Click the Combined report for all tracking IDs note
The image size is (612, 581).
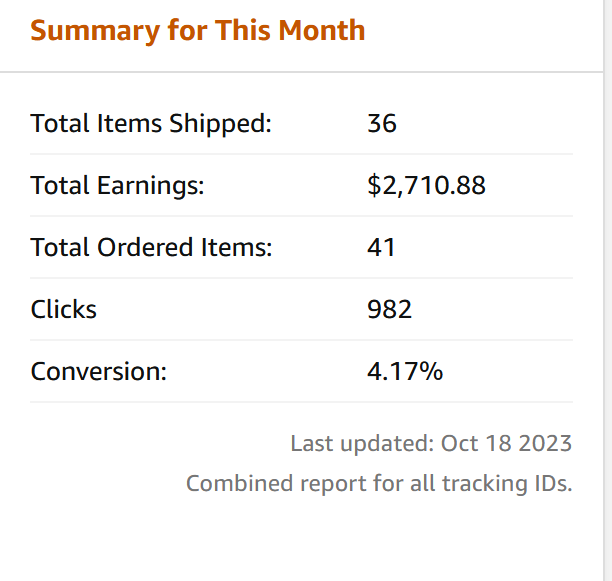point(379,484)
